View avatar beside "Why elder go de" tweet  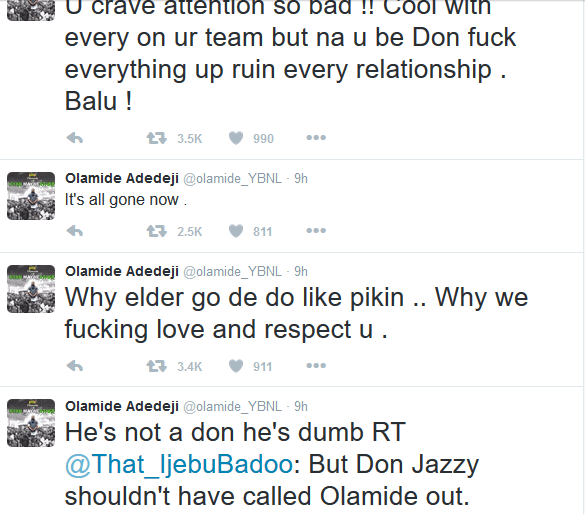31,289
